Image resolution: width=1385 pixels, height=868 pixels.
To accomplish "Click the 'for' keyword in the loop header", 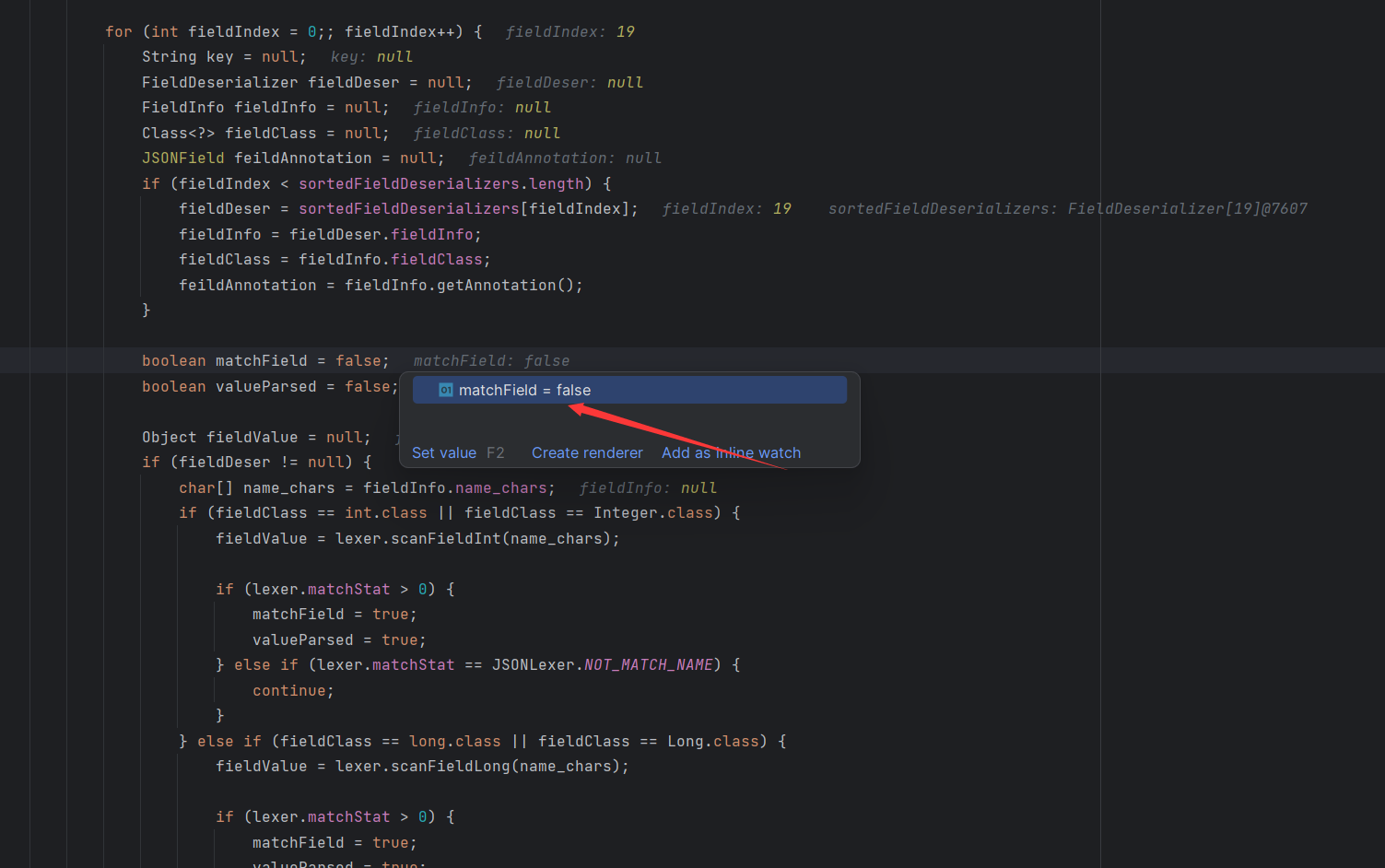I will click(119, 31).
